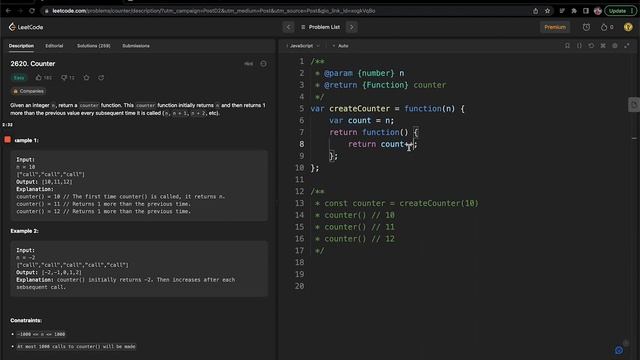Reset code with the undo arrow icon
Screen dimensions: 640x360
coord(591,46)
